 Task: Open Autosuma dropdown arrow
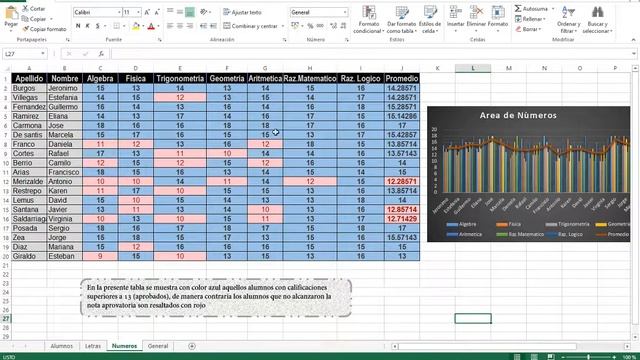[x=553, y=9]
